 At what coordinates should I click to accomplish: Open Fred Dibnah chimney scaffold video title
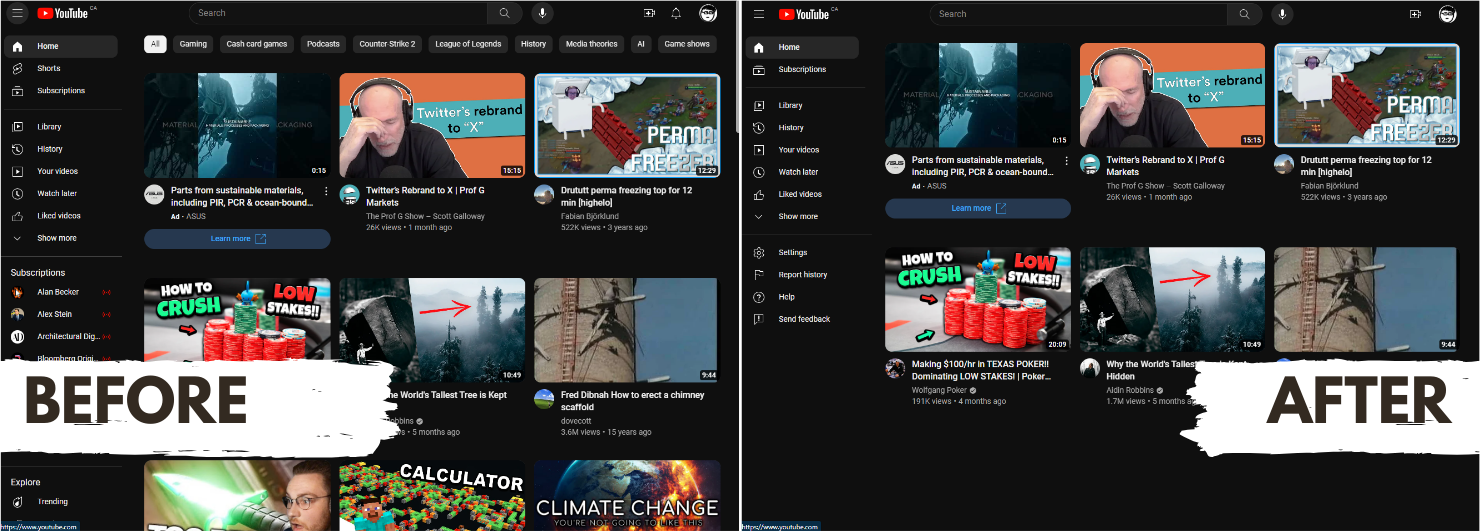tap(632, 401)
